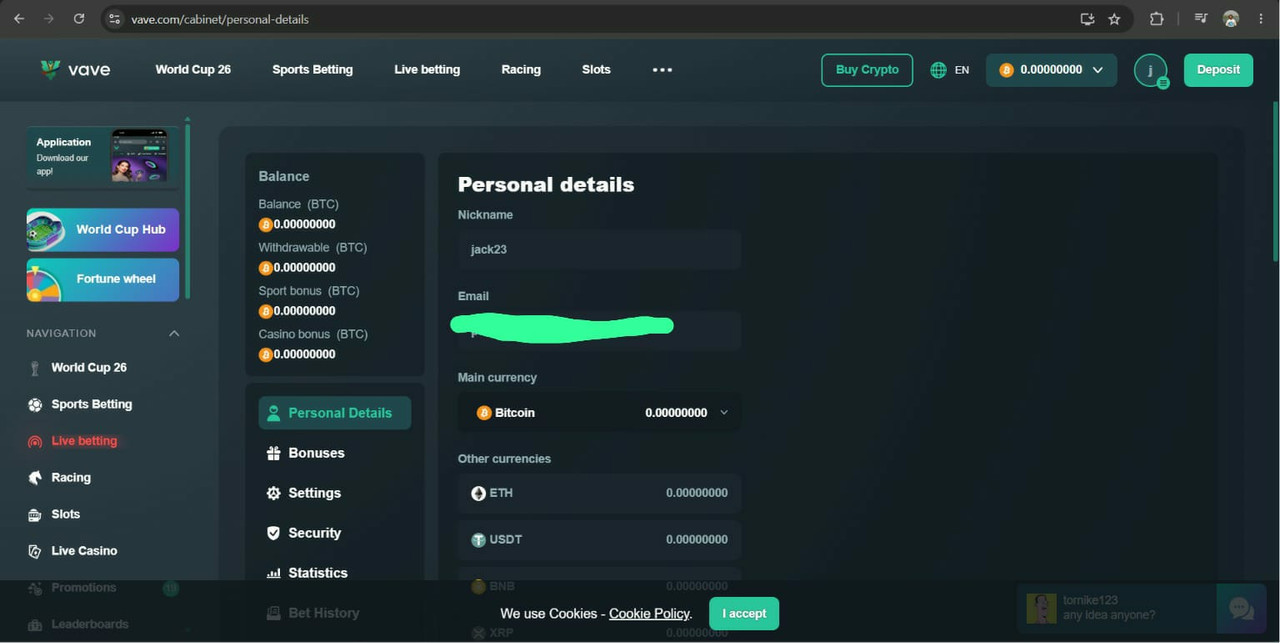1280x643 pixels.
Task: Click the Bonuses gift icon
Action: point(273,453)
